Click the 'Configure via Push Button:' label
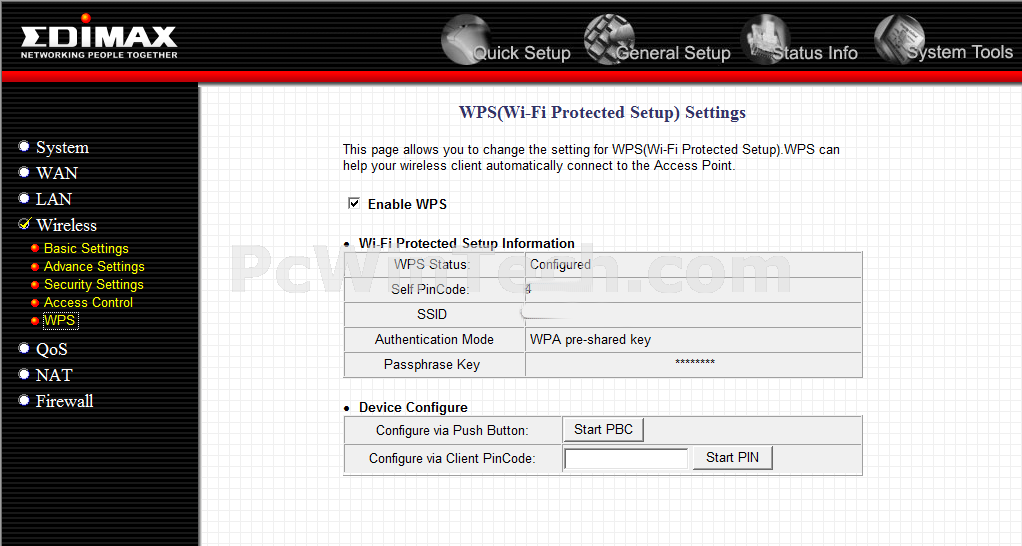Image resolution: width=1022 pixels, height=546 pixels. pos(452,431)
